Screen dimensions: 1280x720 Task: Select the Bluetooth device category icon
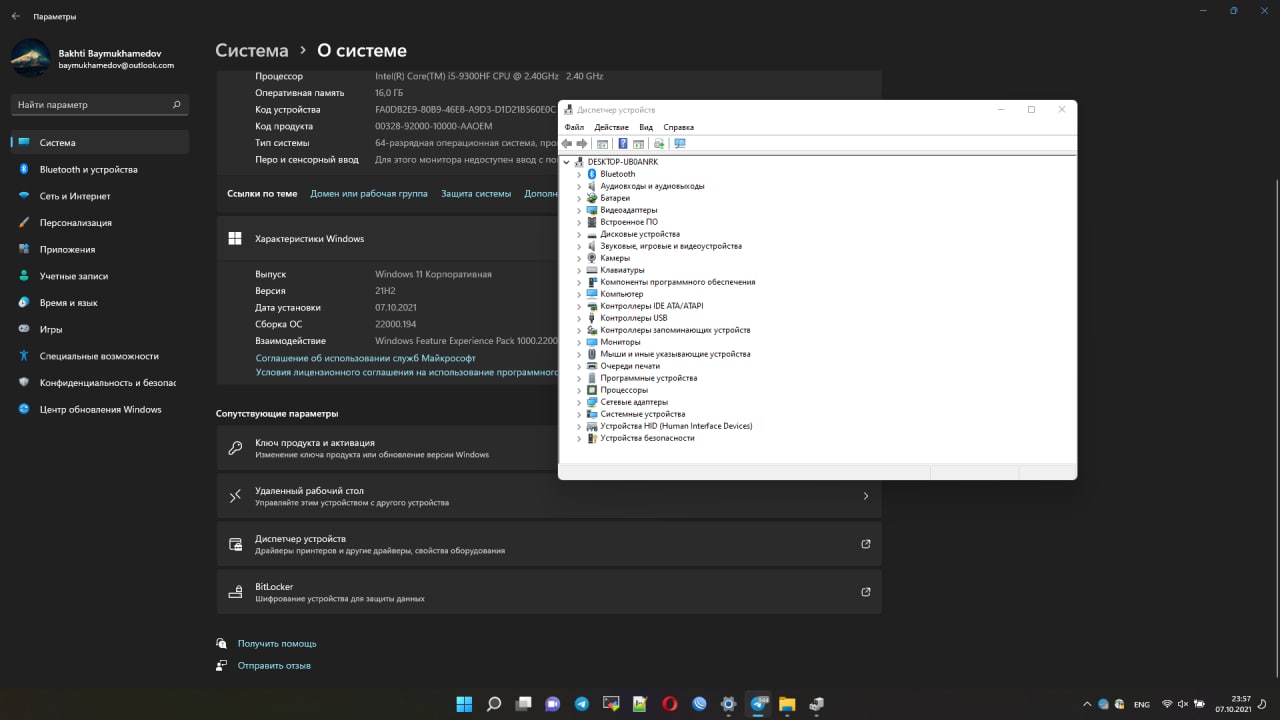coord(592,174)
